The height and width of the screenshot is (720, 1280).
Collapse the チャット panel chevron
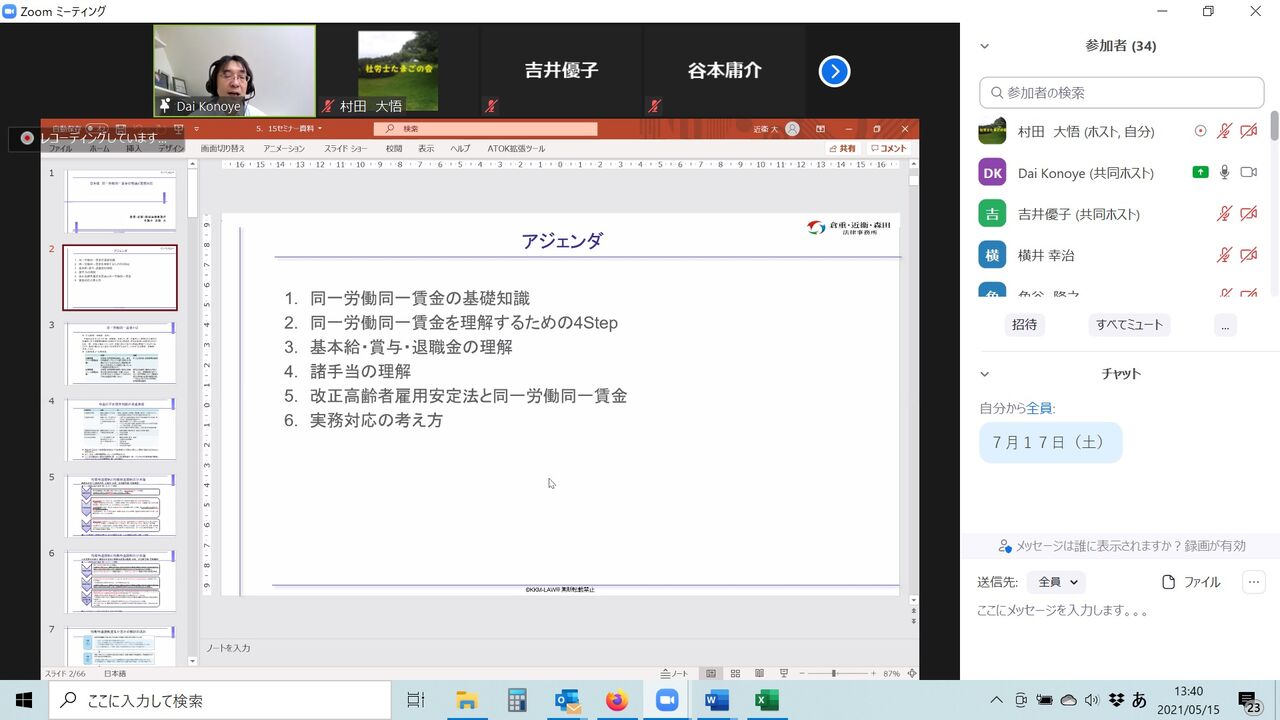coord(984,373)
